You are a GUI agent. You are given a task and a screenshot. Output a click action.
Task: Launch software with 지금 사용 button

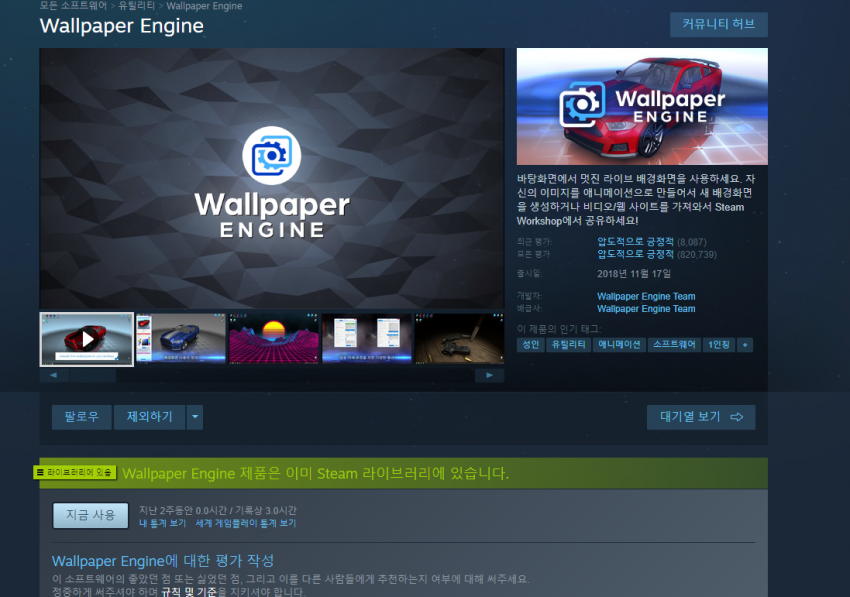pos(91,515)
